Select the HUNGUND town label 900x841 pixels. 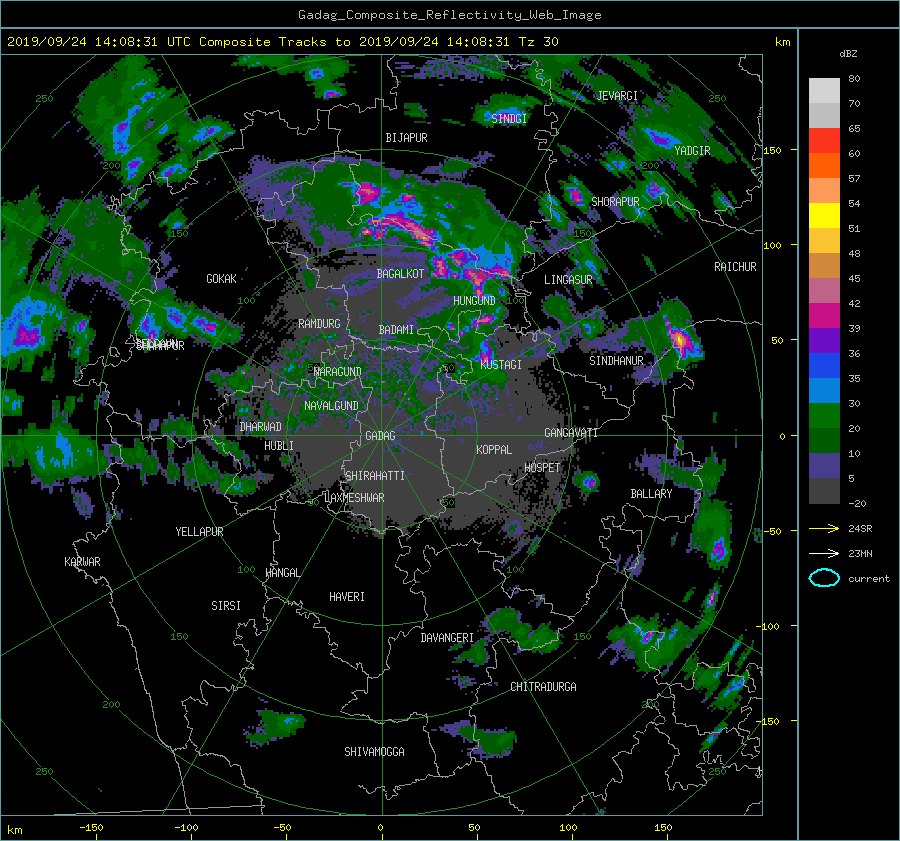tap(474, 301)
